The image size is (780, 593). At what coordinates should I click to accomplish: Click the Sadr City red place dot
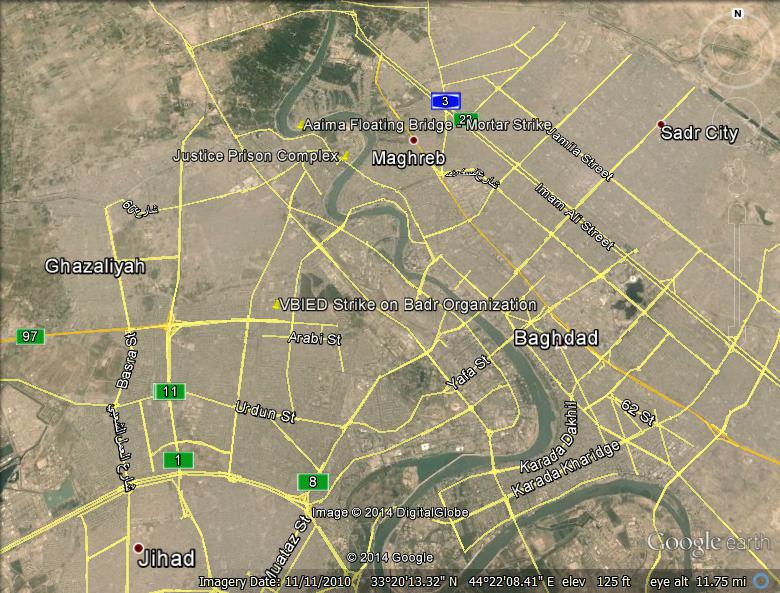tap(660, 125)
